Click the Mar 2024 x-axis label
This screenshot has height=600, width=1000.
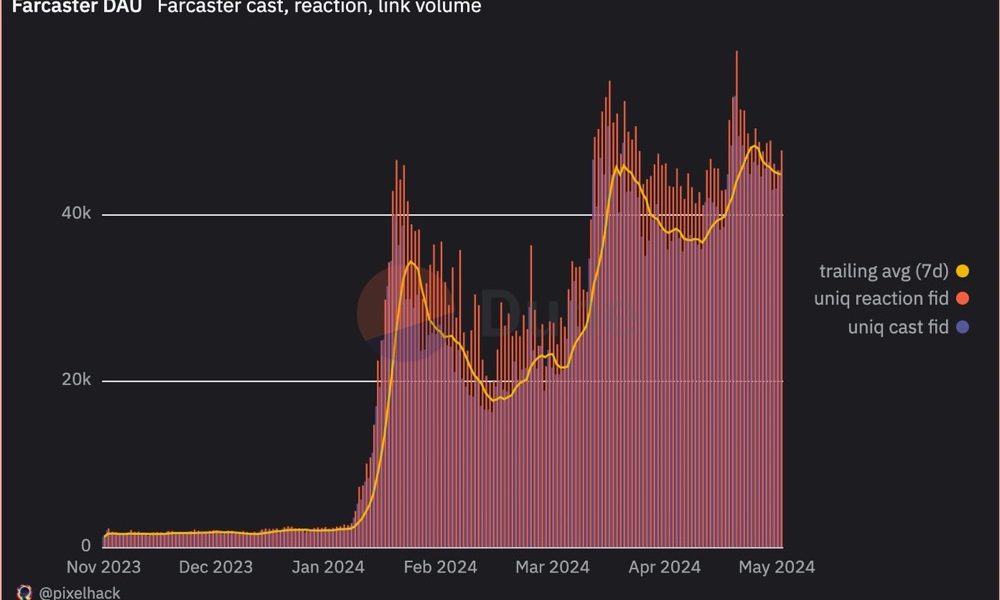pos(552,567)
